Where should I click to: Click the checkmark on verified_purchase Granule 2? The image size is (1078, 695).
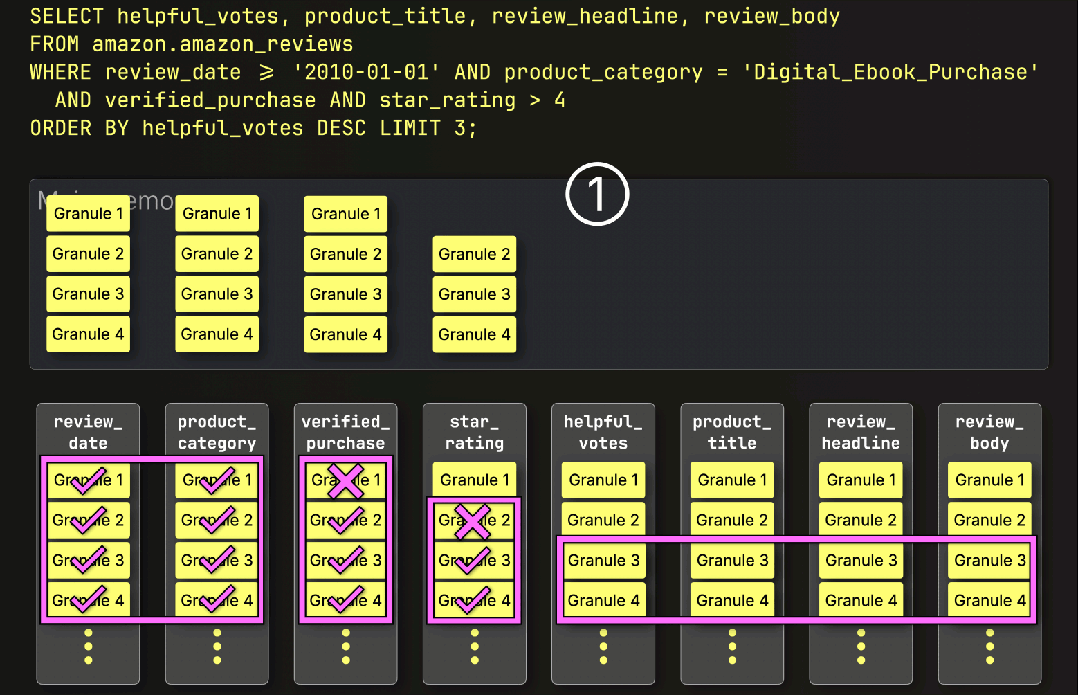[x=346, y=520]
